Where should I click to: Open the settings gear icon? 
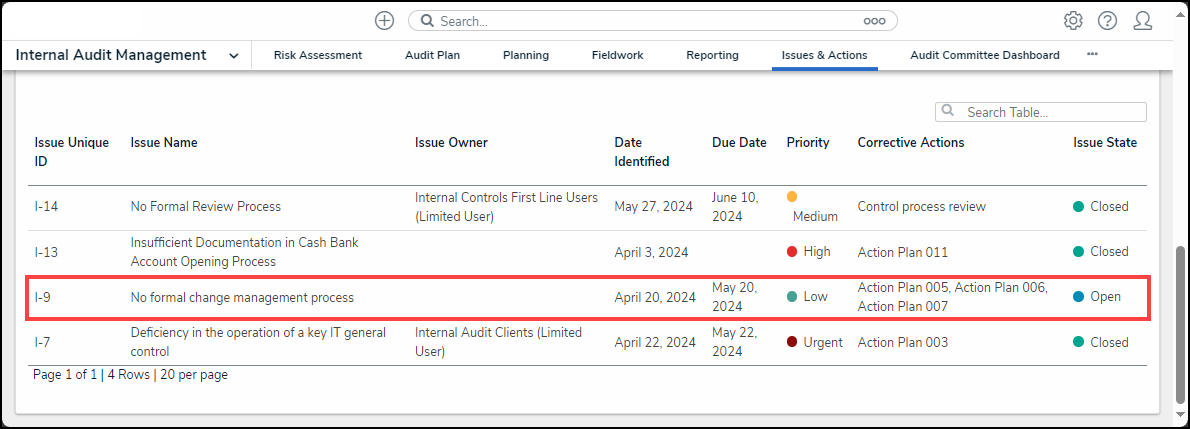click(1073, 21)
